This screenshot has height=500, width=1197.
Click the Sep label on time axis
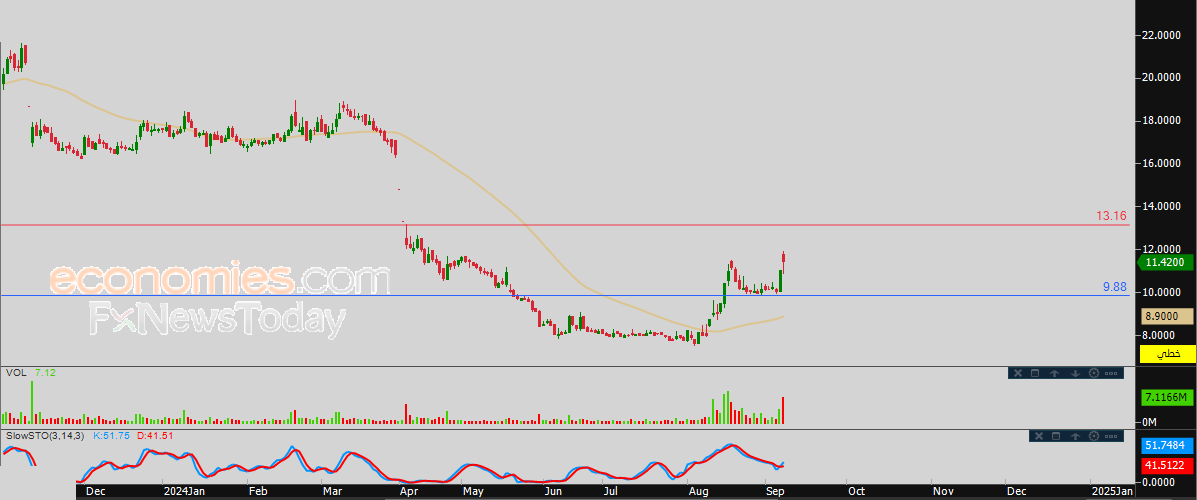(x=773, y=491)
